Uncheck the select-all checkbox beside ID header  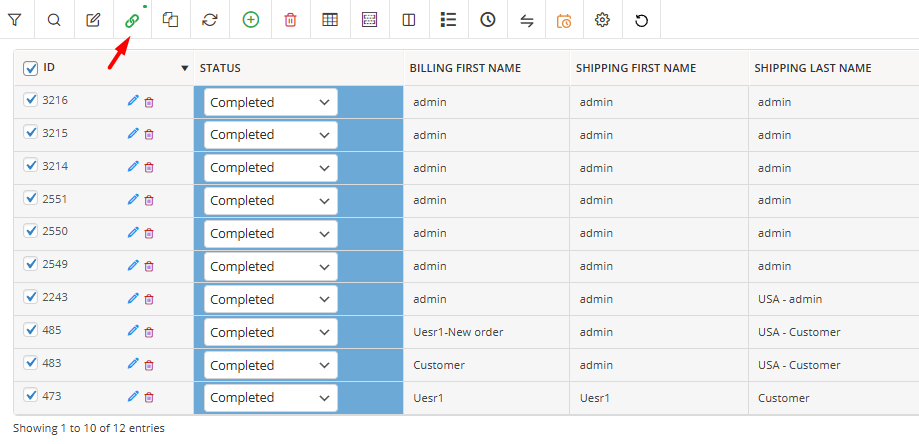click(30, 69)
